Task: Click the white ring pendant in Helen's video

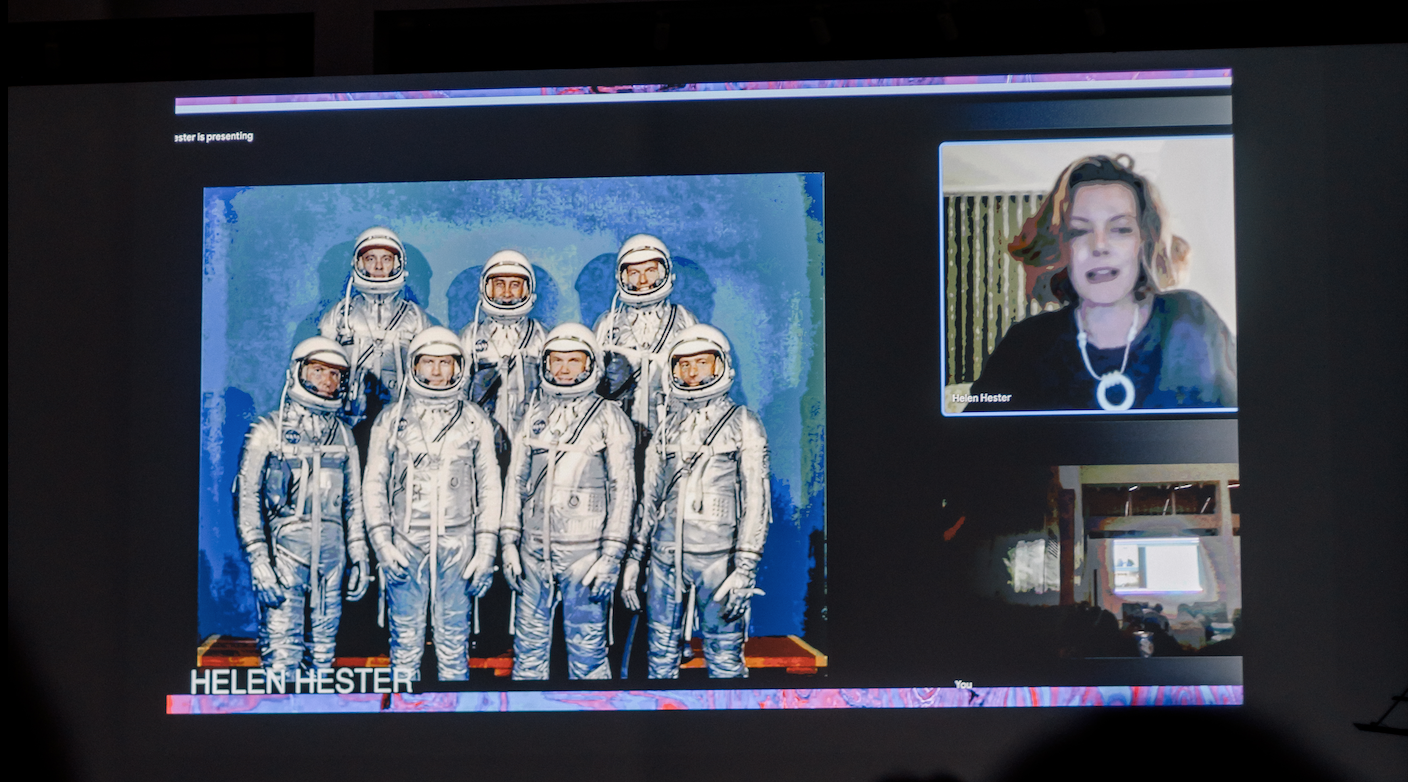Action: [1114, 390]
